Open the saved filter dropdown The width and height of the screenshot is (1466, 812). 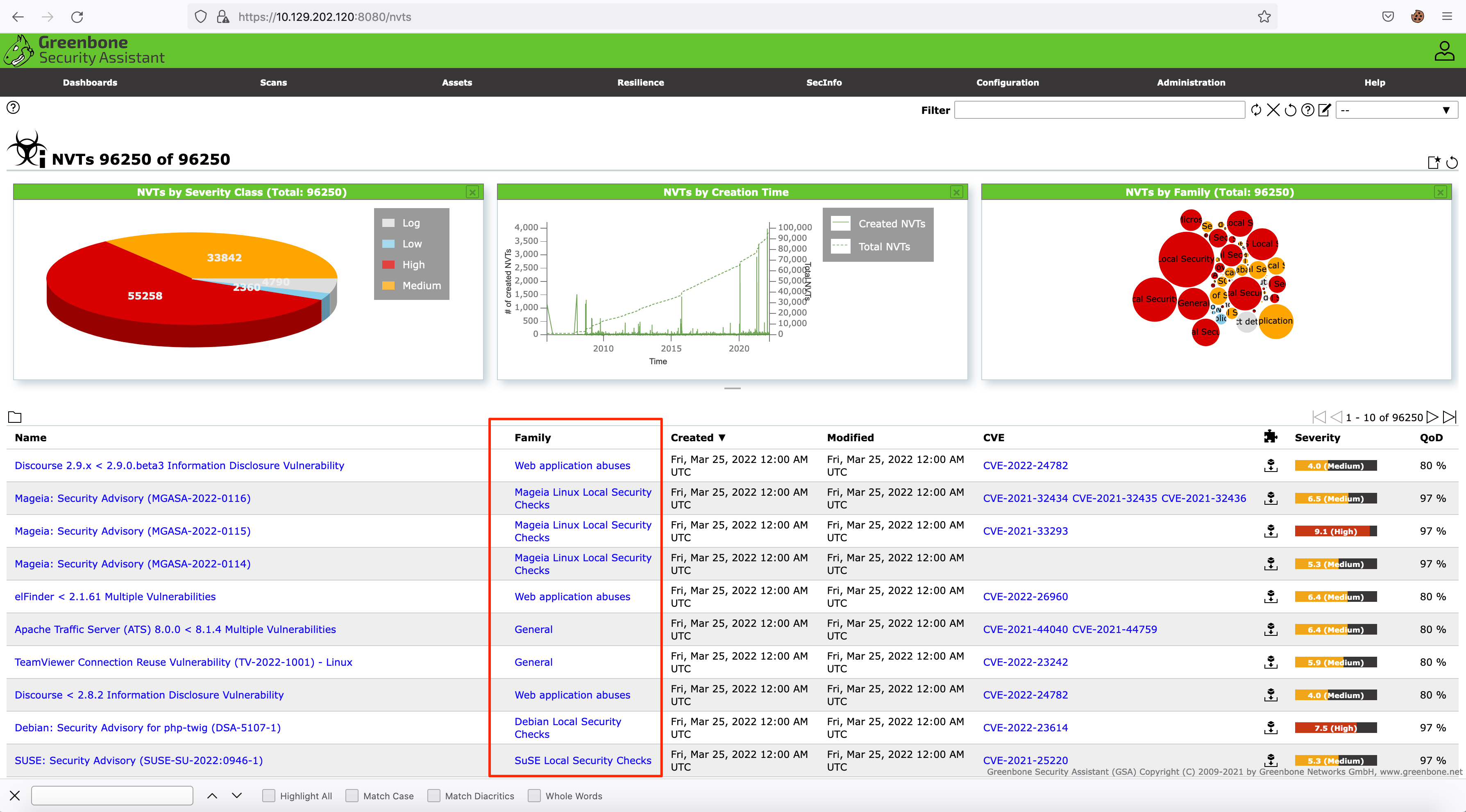coord(1397,110)
